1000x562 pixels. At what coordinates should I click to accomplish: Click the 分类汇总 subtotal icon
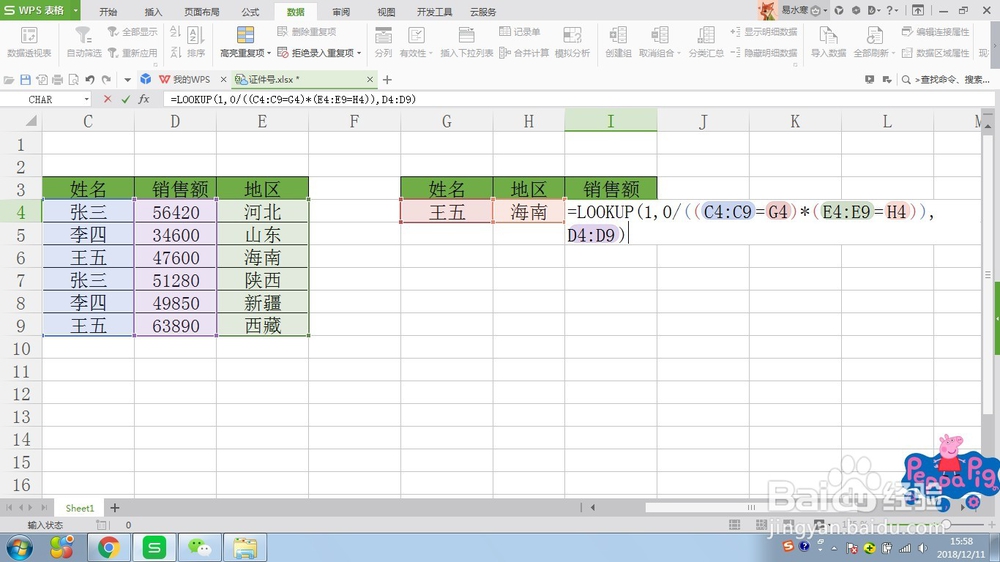coord(706,36)
